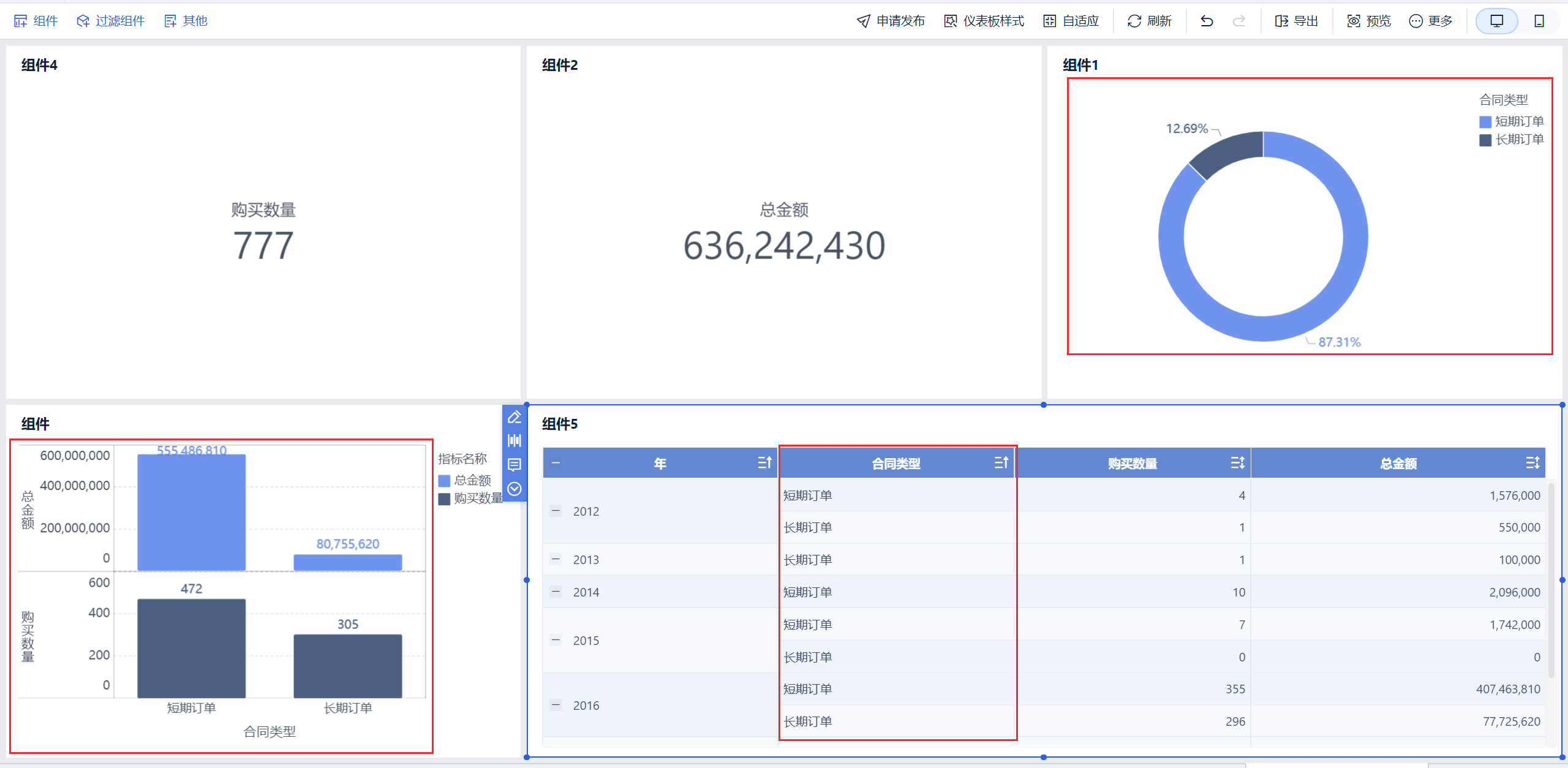Click the 预览 button

point(1369,21)
